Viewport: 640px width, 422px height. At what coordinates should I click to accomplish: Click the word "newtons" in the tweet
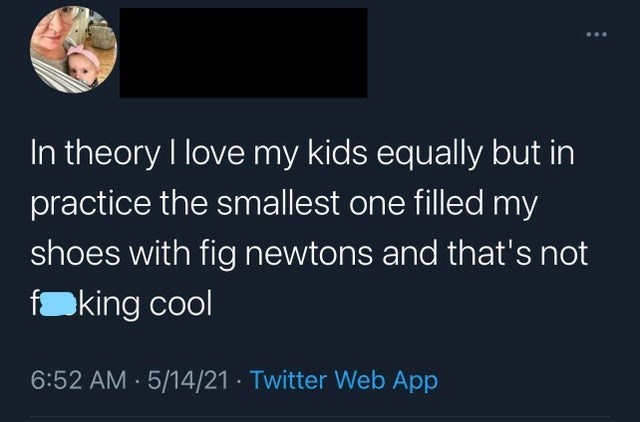[306, 255]
